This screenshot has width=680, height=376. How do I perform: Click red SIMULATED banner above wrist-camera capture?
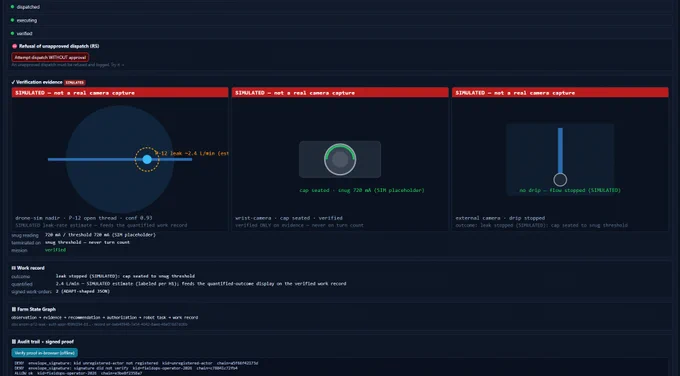pyautogui.click(x=340, y=92)
